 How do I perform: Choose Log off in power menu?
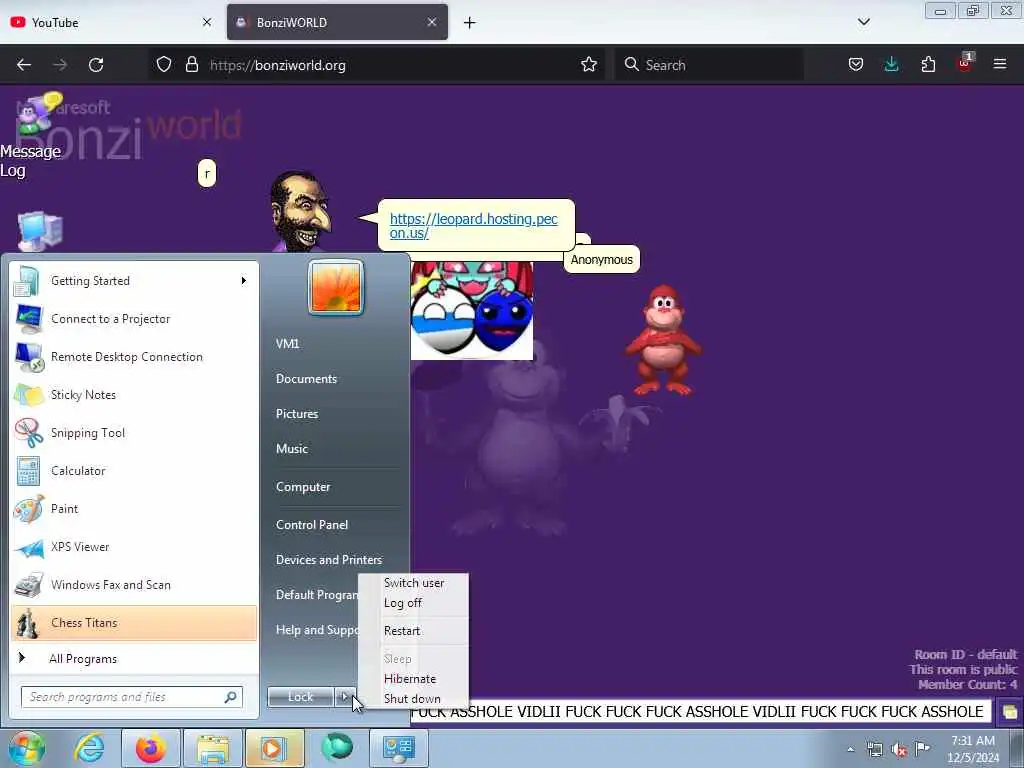(403, 603)
